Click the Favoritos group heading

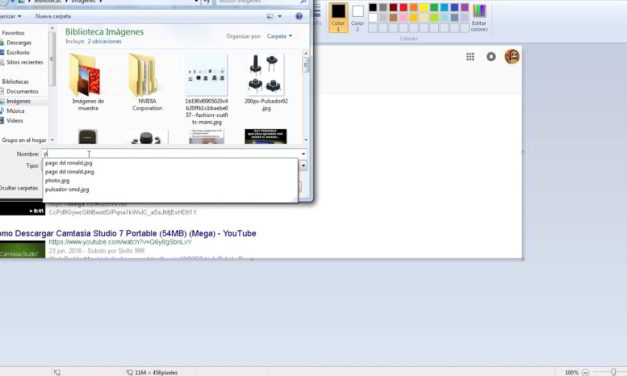[13, 33]
